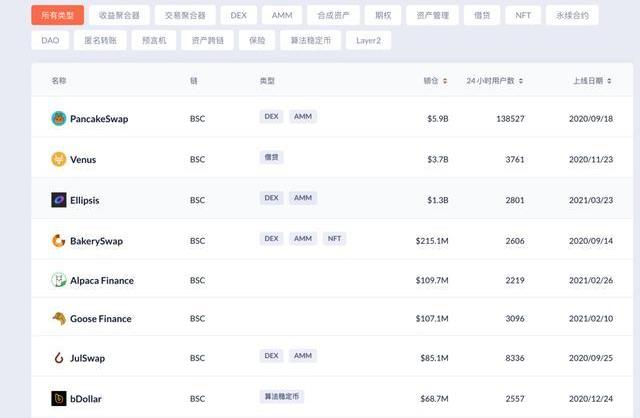Click the BSC chain cell in Venus row

coord(198,160)
